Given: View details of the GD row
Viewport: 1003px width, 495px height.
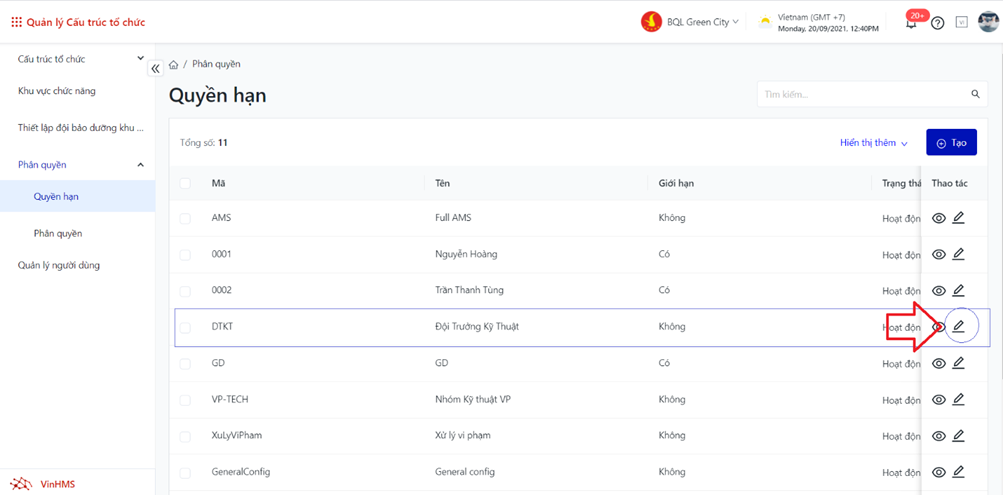Looking at the screenshot, I should (x=938, y=363).
